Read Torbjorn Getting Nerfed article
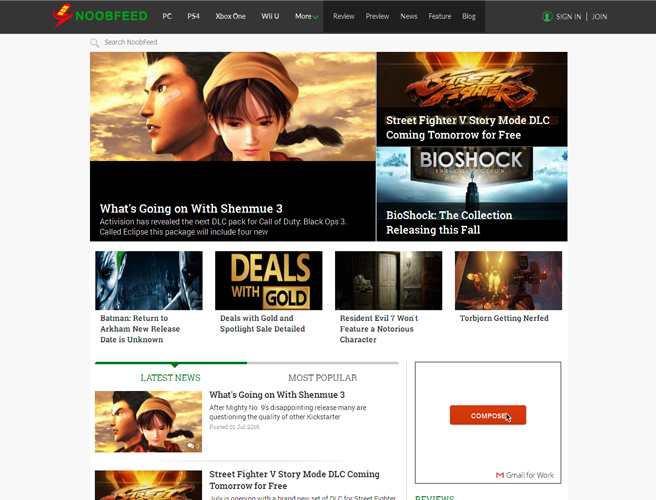 click(x=504, y=318)
